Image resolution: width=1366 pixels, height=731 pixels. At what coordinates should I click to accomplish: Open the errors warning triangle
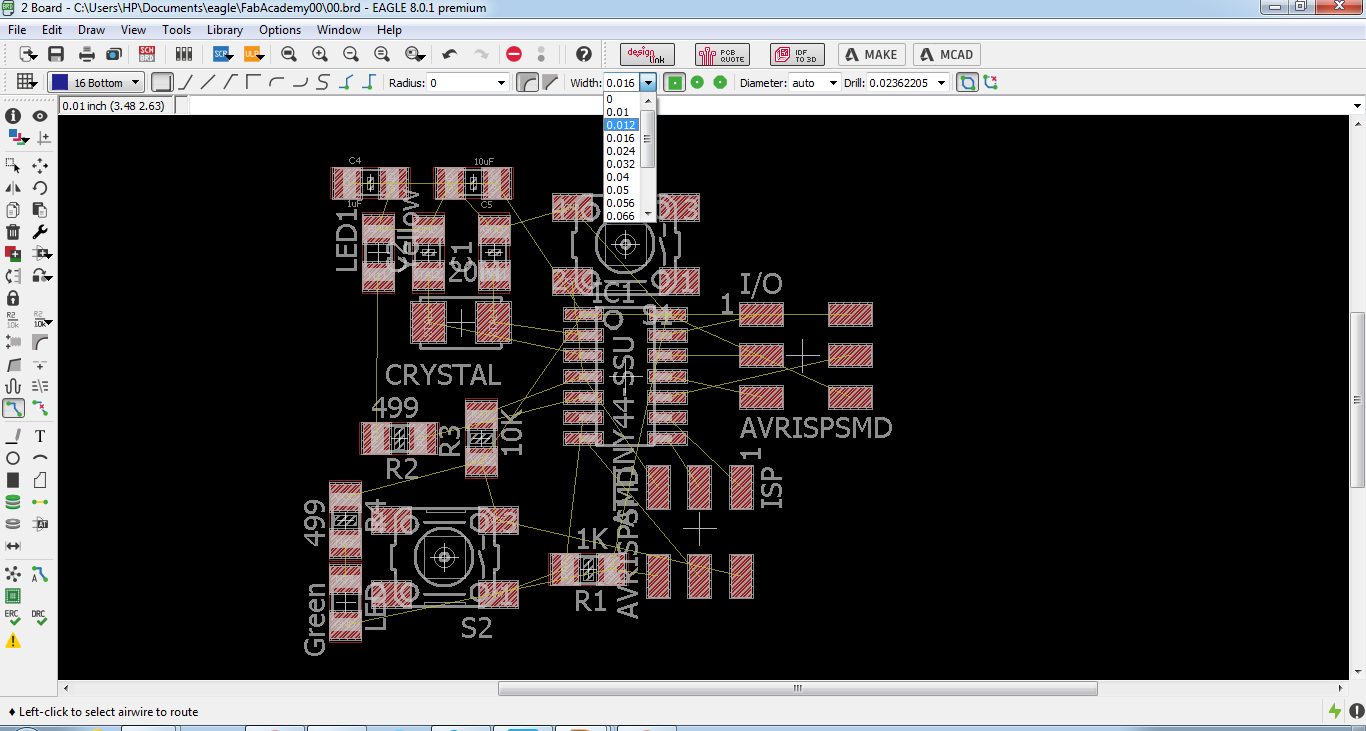click(x=13, y=641)
